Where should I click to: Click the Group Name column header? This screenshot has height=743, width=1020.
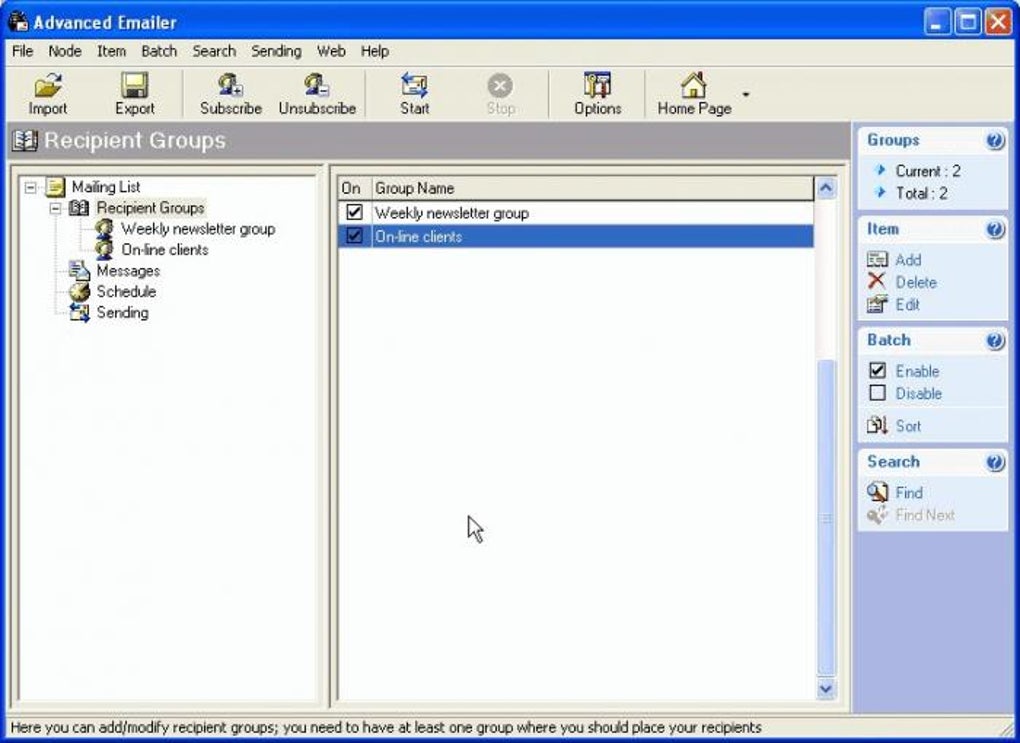tap(593, 188)
